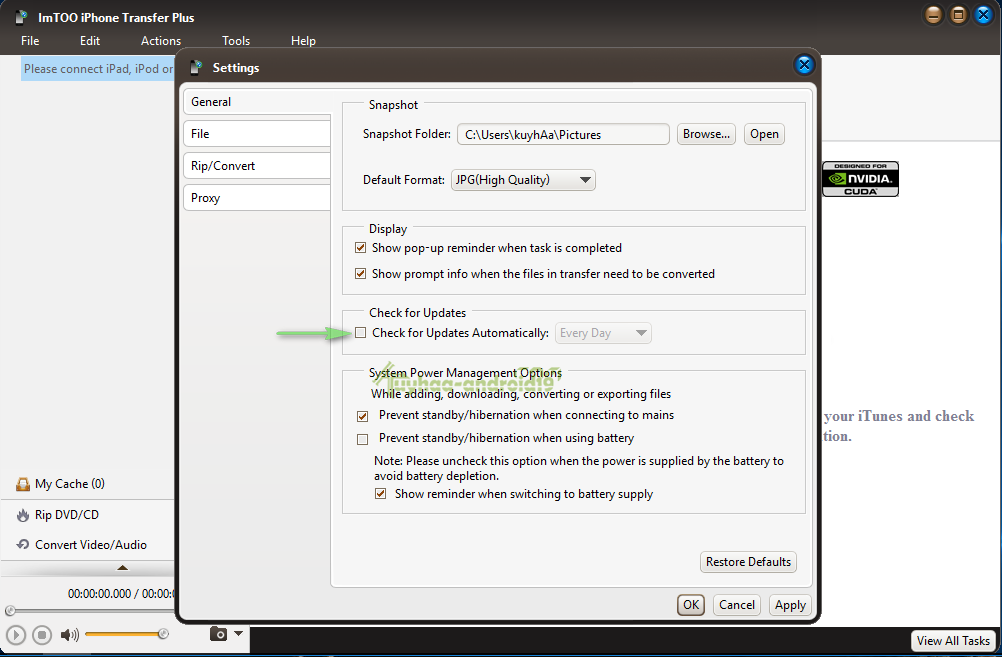Click the Stop button in player controls

(x=42, y=635)
